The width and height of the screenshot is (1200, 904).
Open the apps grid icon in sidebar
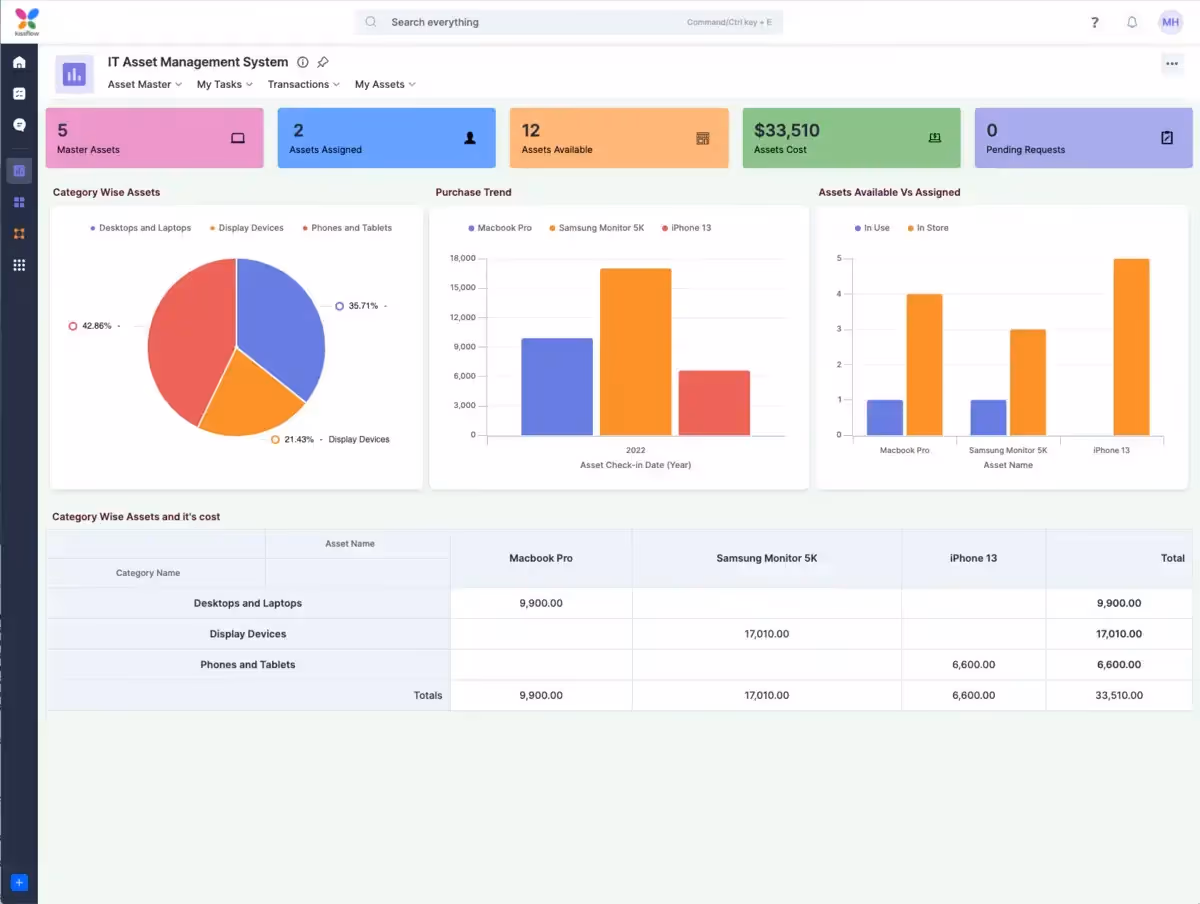click(x=18, y=202)
